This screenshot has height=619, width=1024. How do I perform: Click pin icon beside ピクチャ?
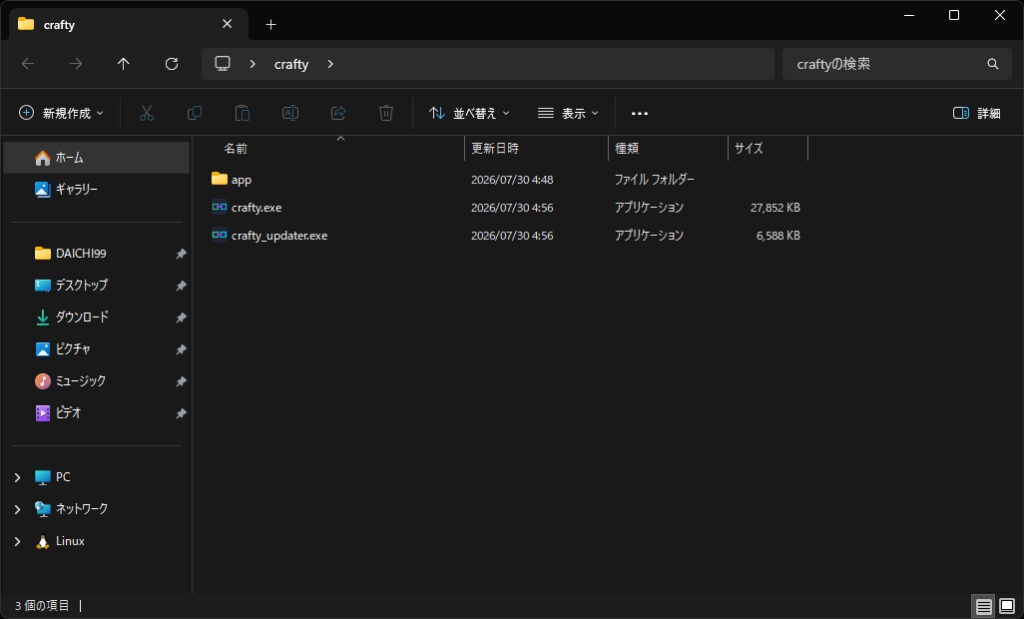click(x=181, y=349)
